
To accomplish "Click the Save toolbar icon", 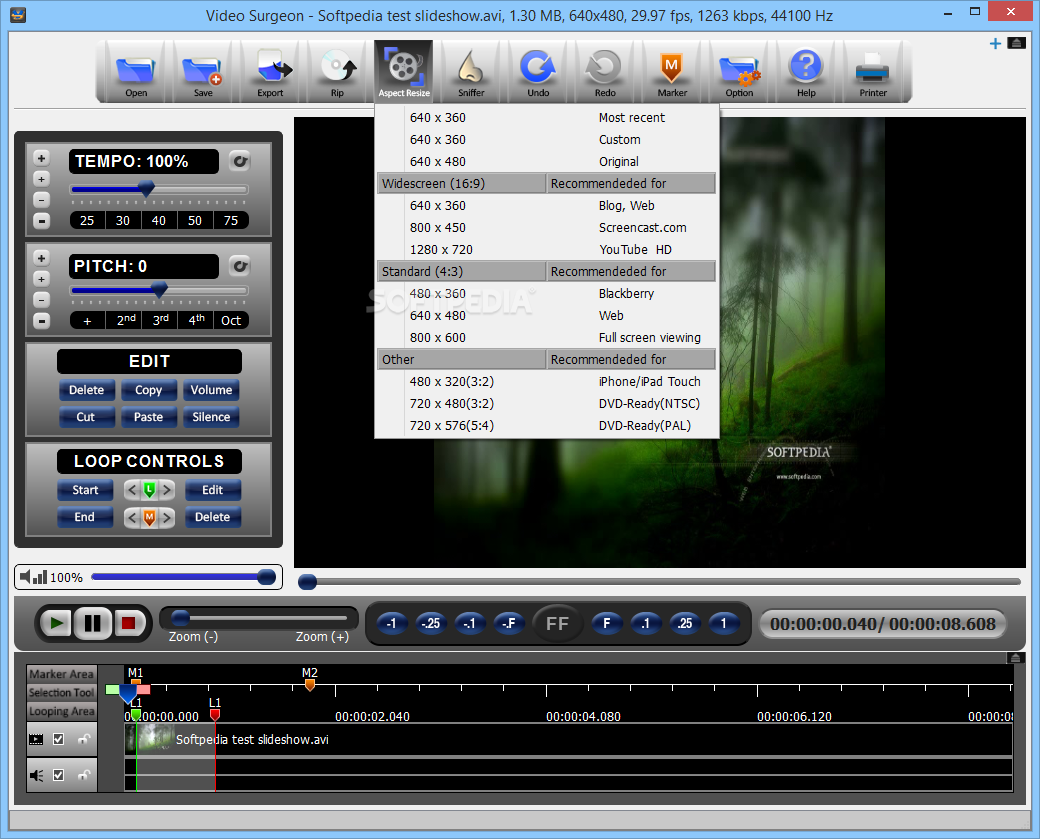I will point(203,72).
